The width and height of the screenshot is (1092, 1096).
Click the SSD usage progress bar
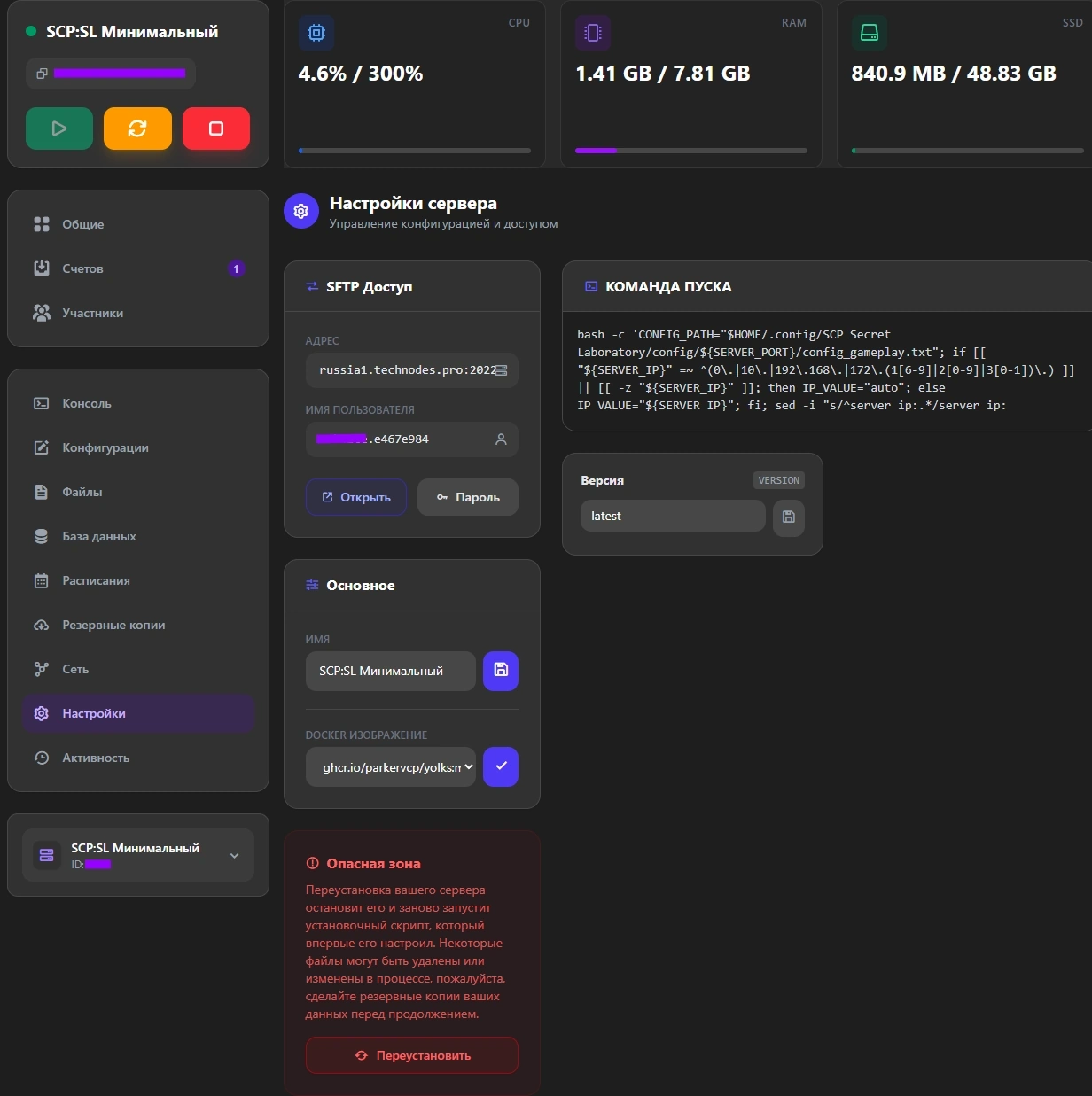point(968,151)
